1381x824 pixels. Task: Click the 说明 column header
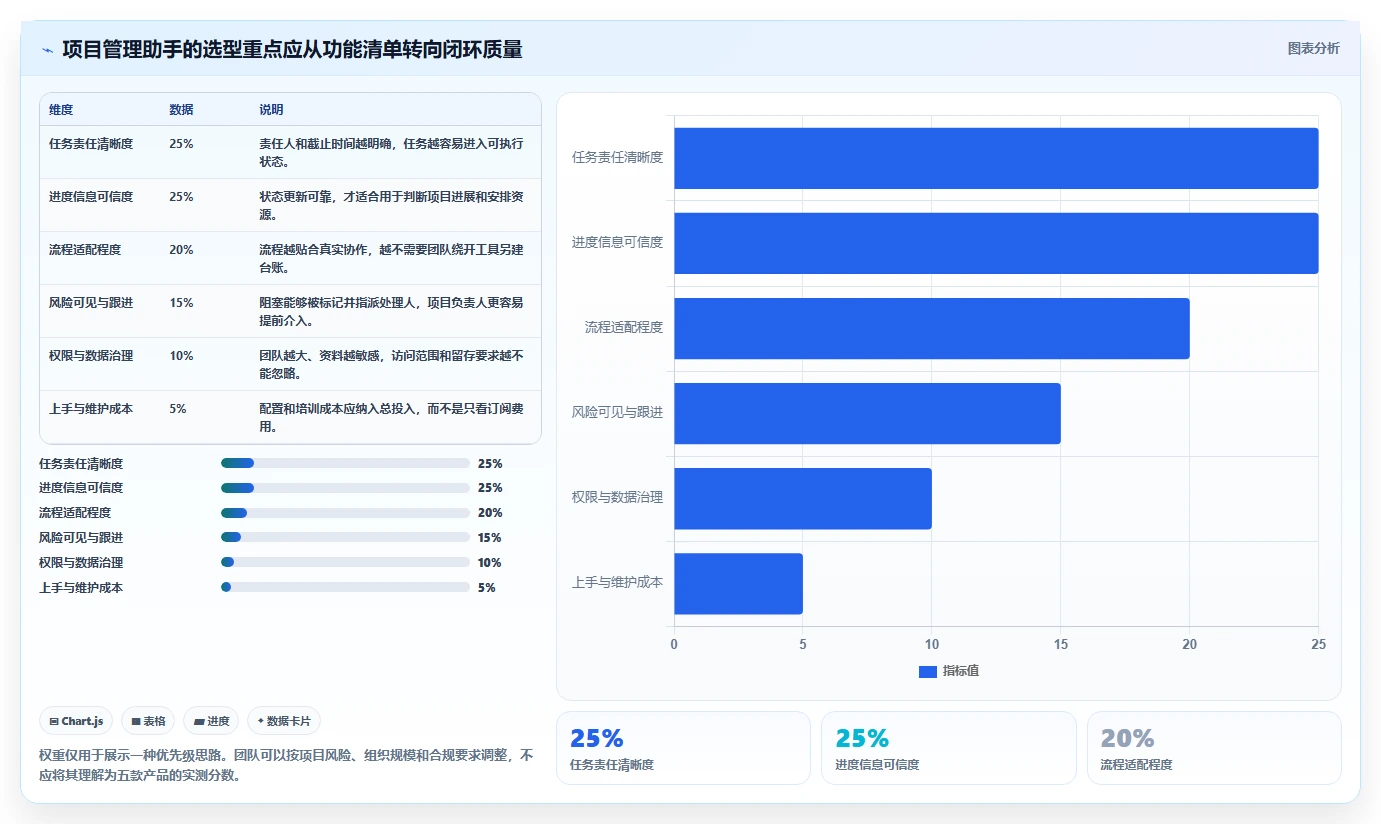click(271, 110)
